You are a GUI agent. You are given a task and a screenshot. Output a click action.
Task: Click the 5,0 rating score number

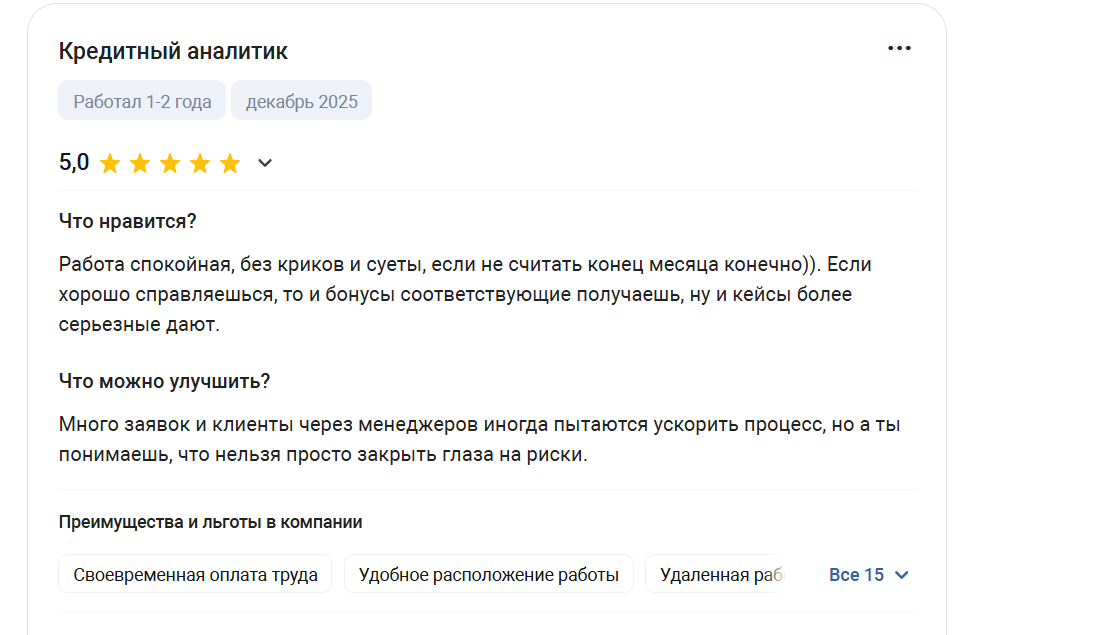click(74, 162)
